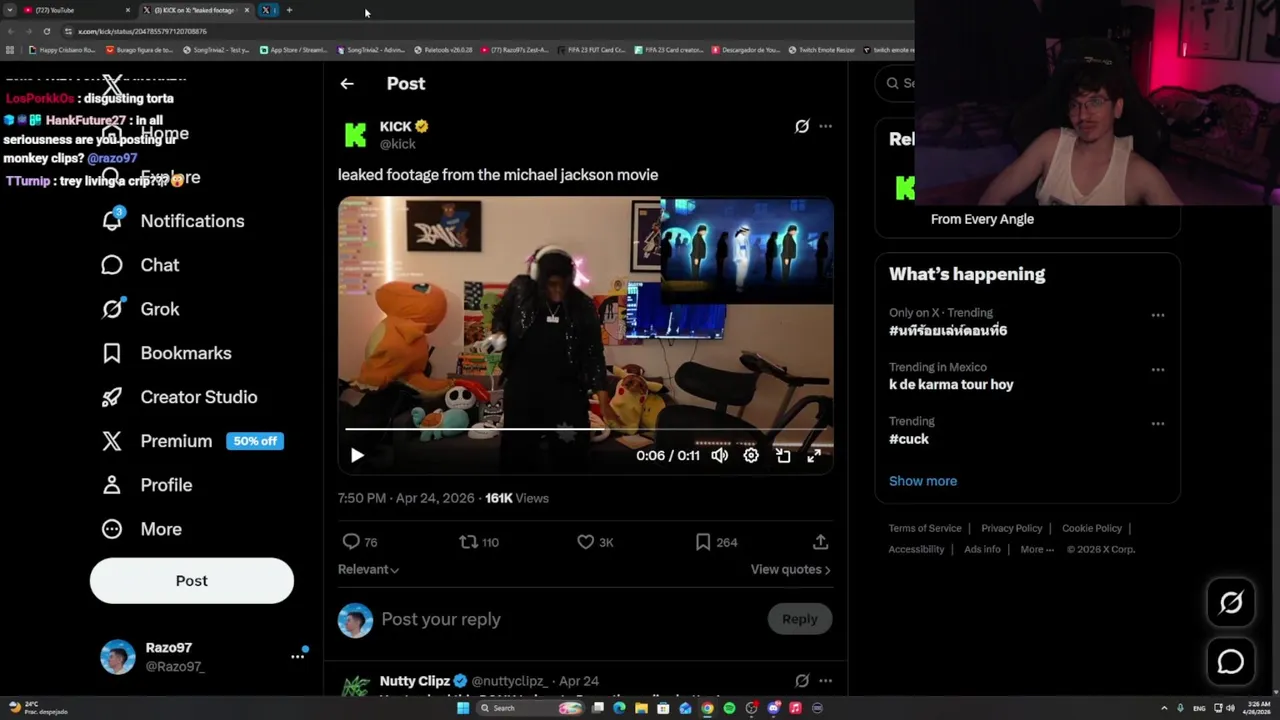The width and height of the screenshot is (1280, 720).
Task: Open options for the #cuck trend
Action: 1158,424
